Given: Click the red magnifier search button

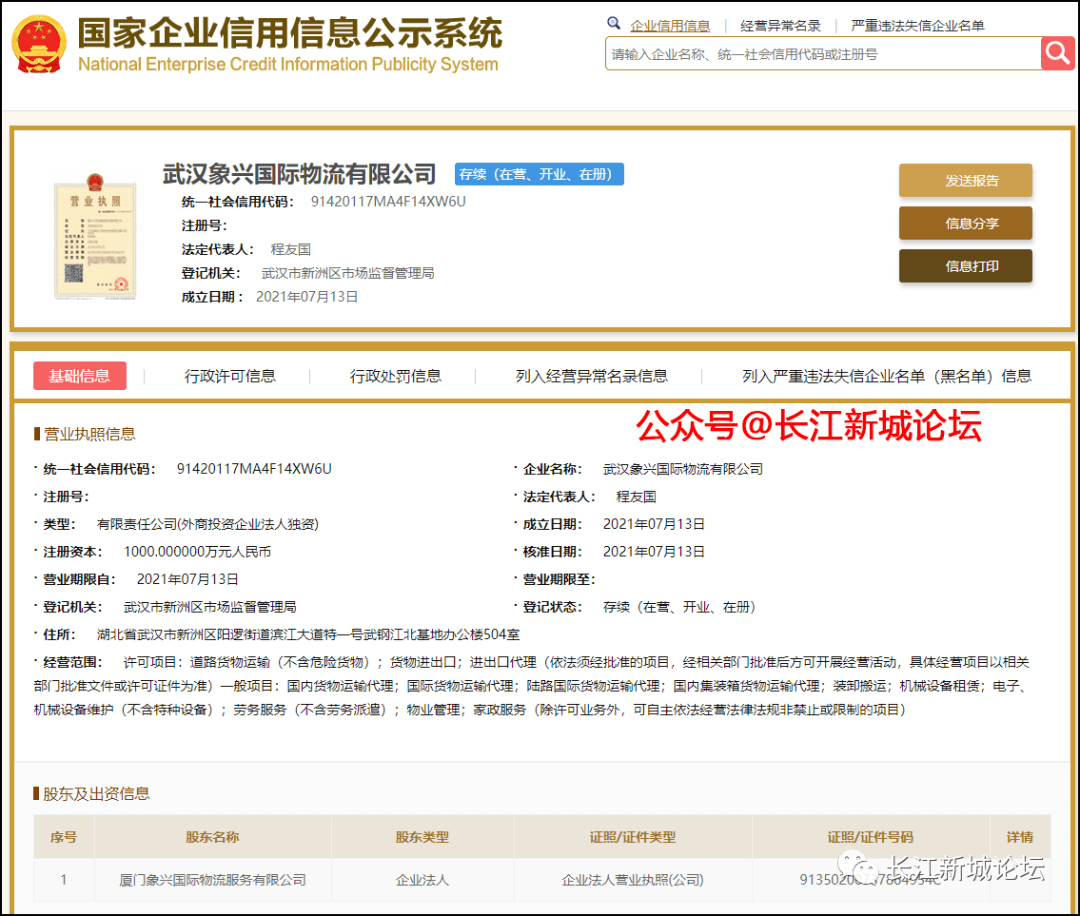Looking at the screenshot, I should click(x=1056, y=53).
